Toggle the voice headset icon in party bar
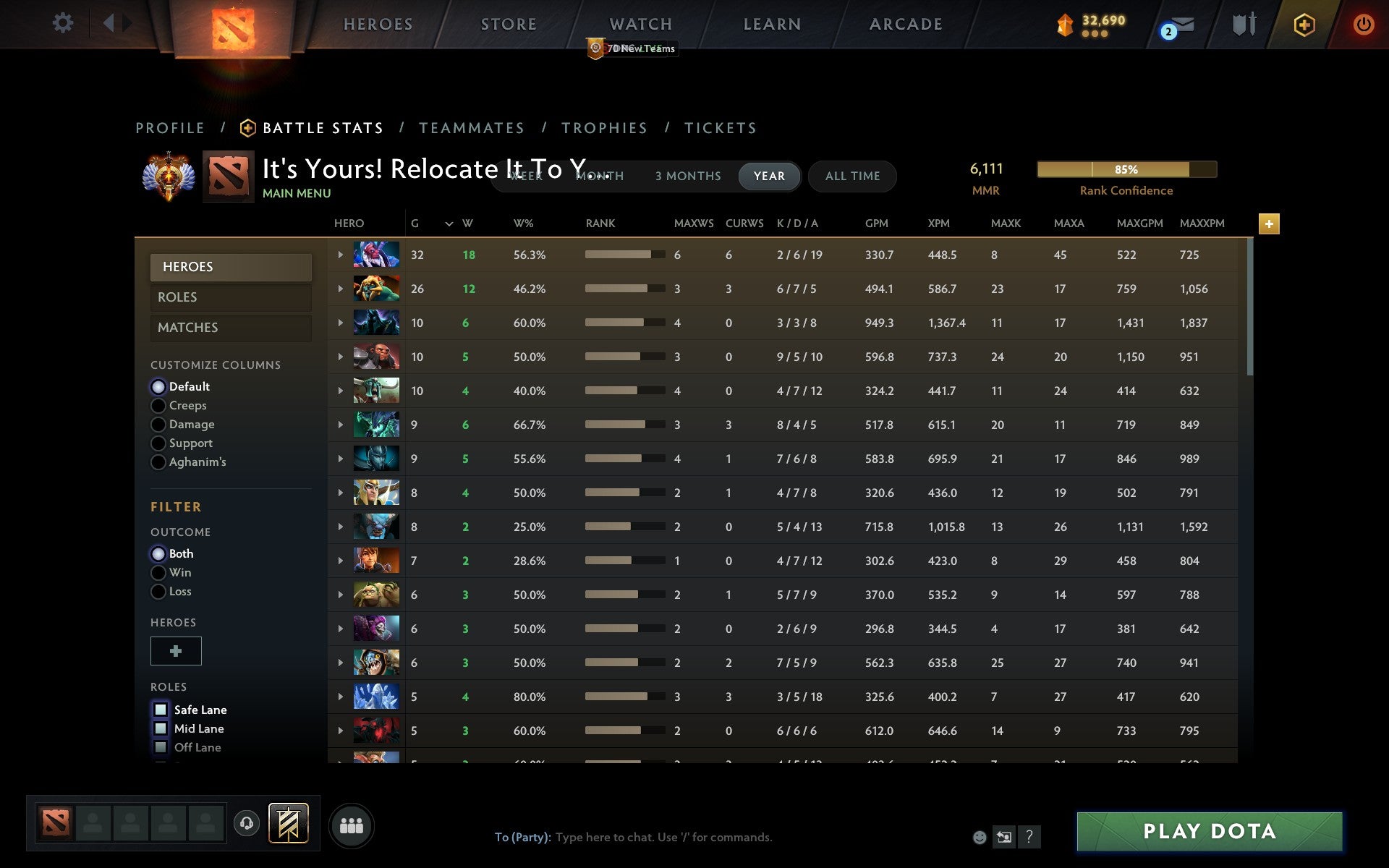 pyautogui.click(x=247, y=823)
